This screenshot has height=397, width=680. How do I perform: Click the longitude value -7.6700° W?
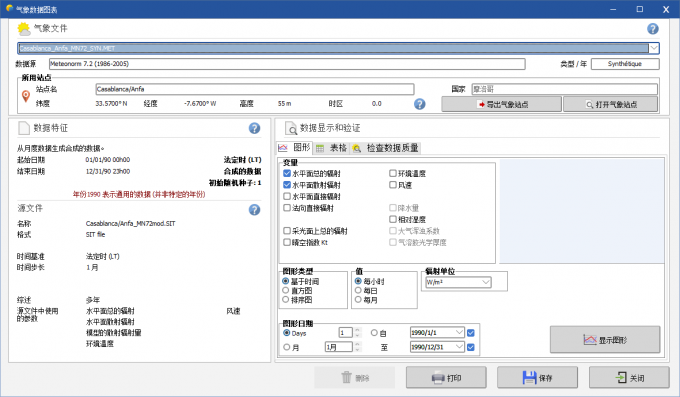(x=200, y=104)
